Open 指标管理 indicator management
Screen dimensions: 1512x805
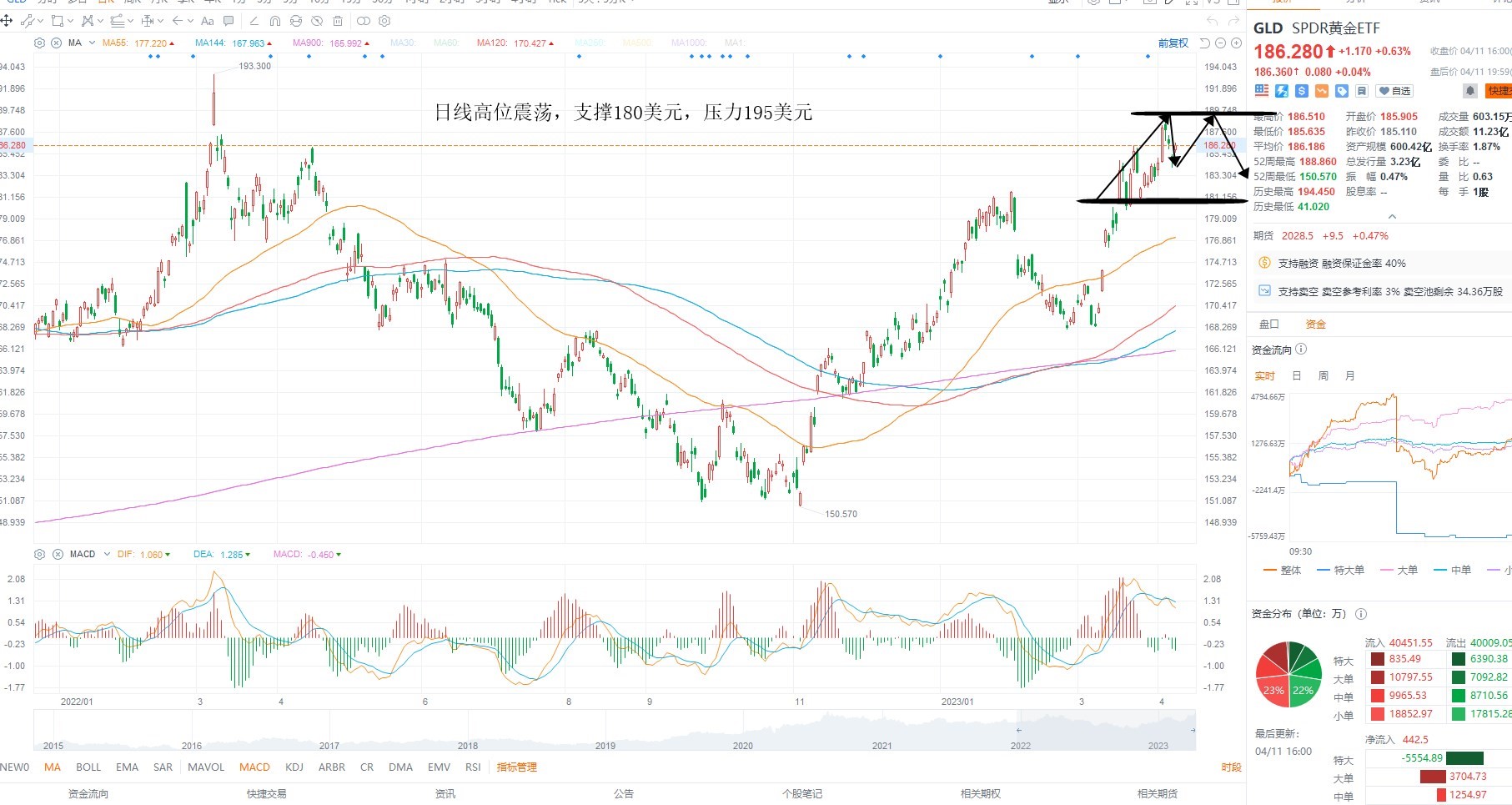point(517,767)
